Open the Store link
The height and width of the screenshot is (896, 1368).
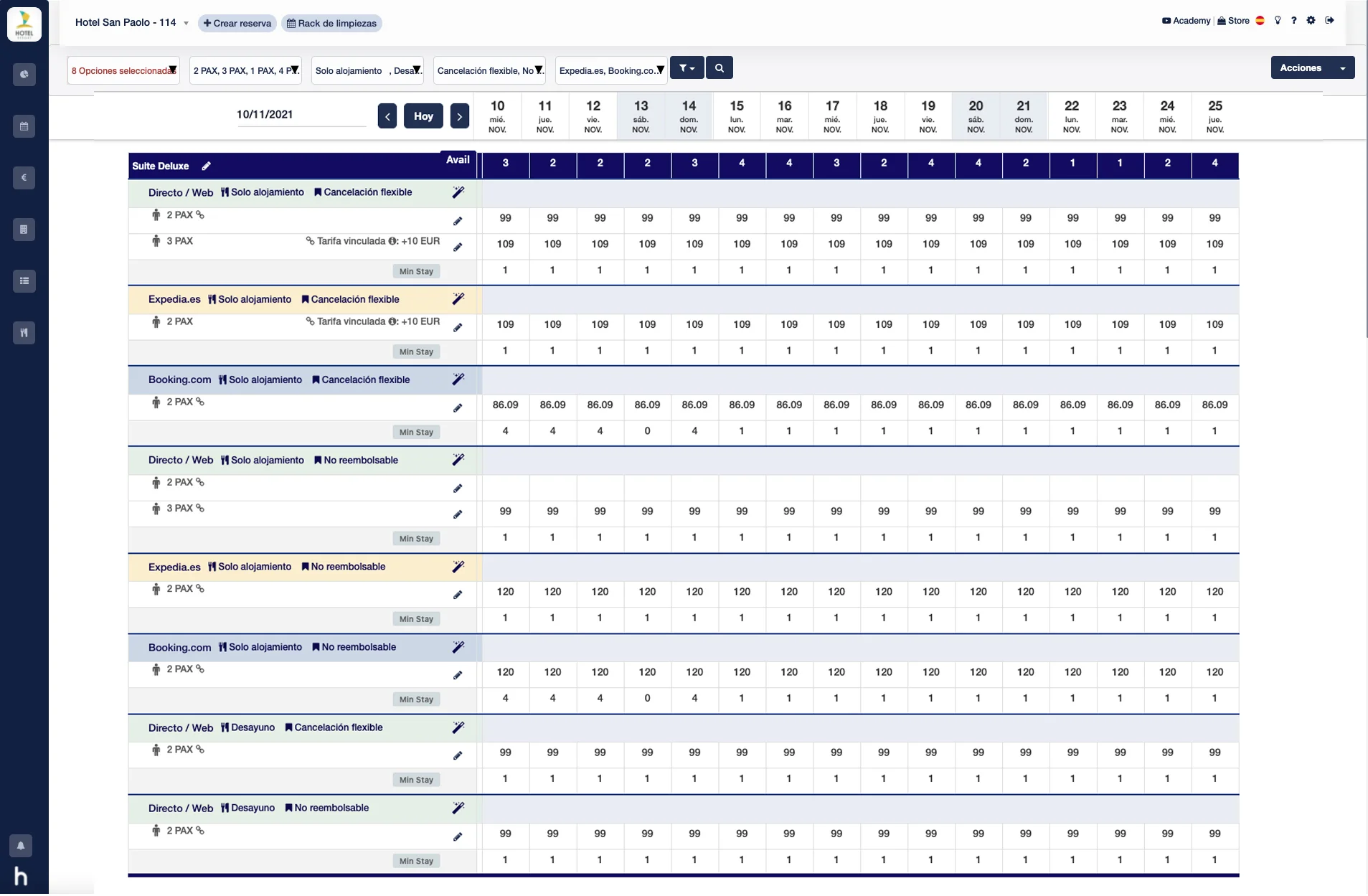click(1233, 21)
